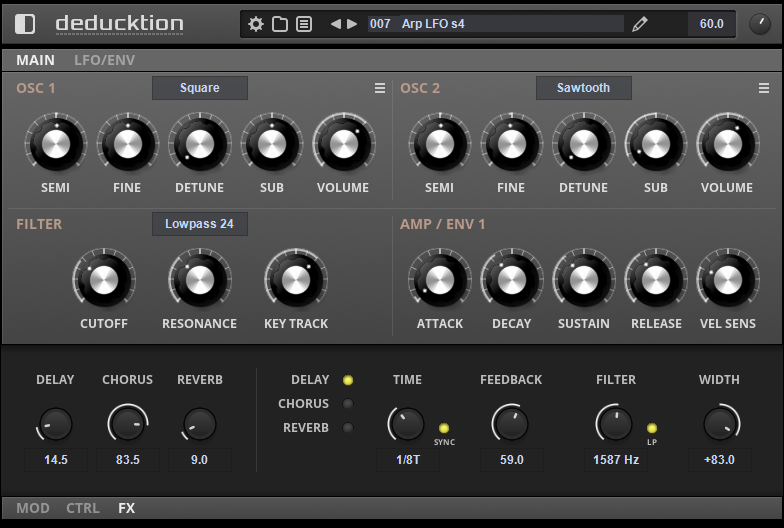Open the preset list icon
Image resolution: width=784 pixels, height=528 pixels.
click(304, 24)
